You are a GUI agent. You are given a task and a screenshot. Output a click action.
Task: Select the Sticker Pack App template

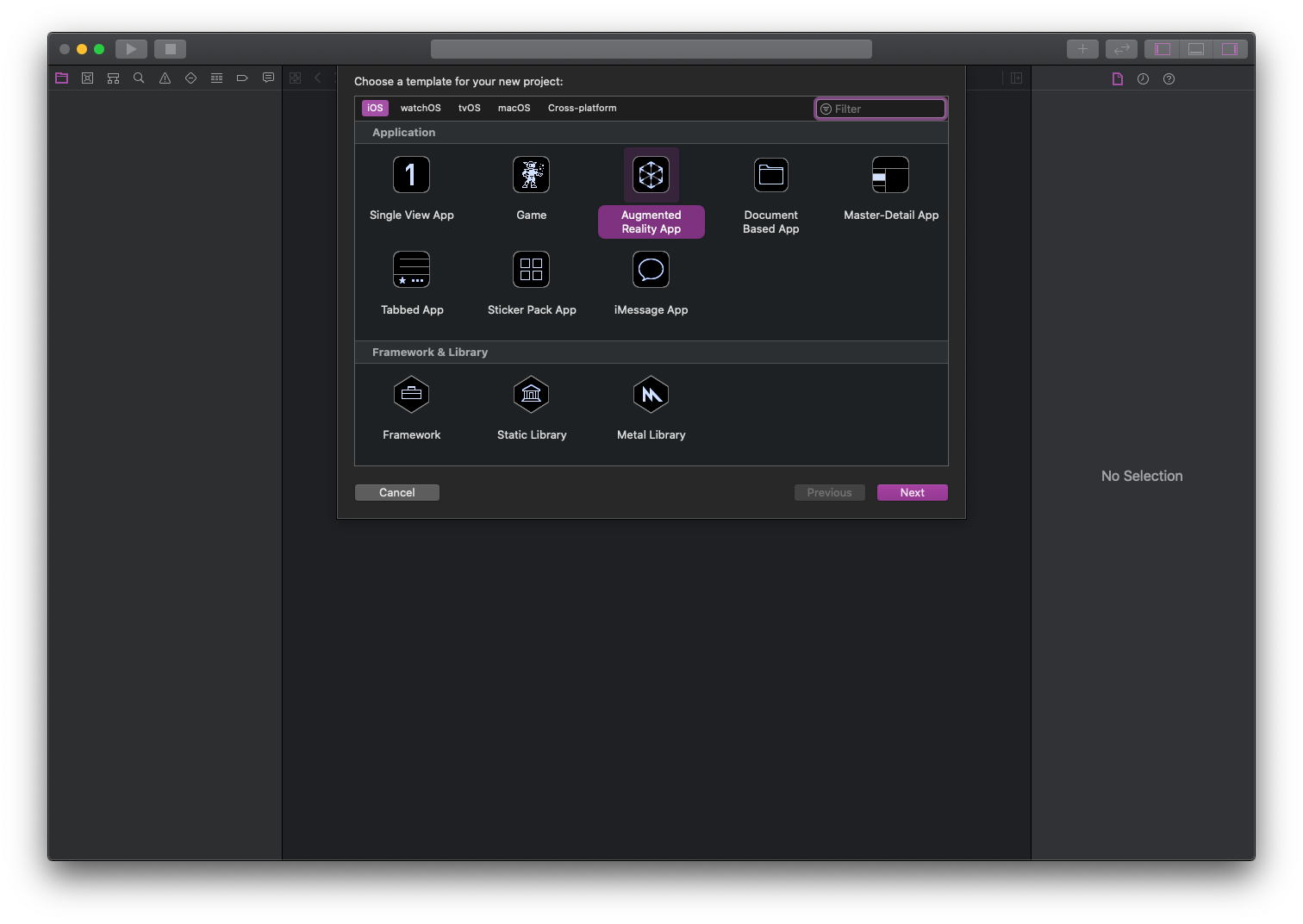pyautogui.click(x=531, y=284)
